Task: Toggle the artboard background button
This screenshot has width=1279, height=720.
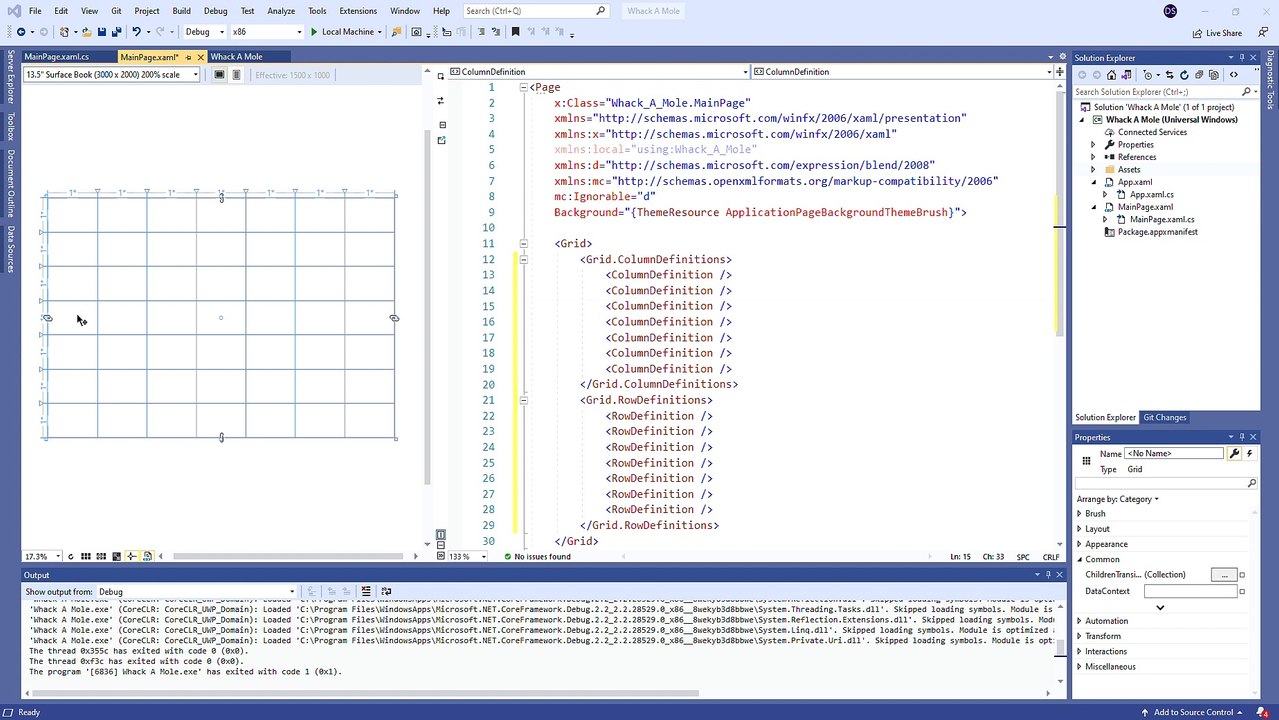Action: point(117,556)
